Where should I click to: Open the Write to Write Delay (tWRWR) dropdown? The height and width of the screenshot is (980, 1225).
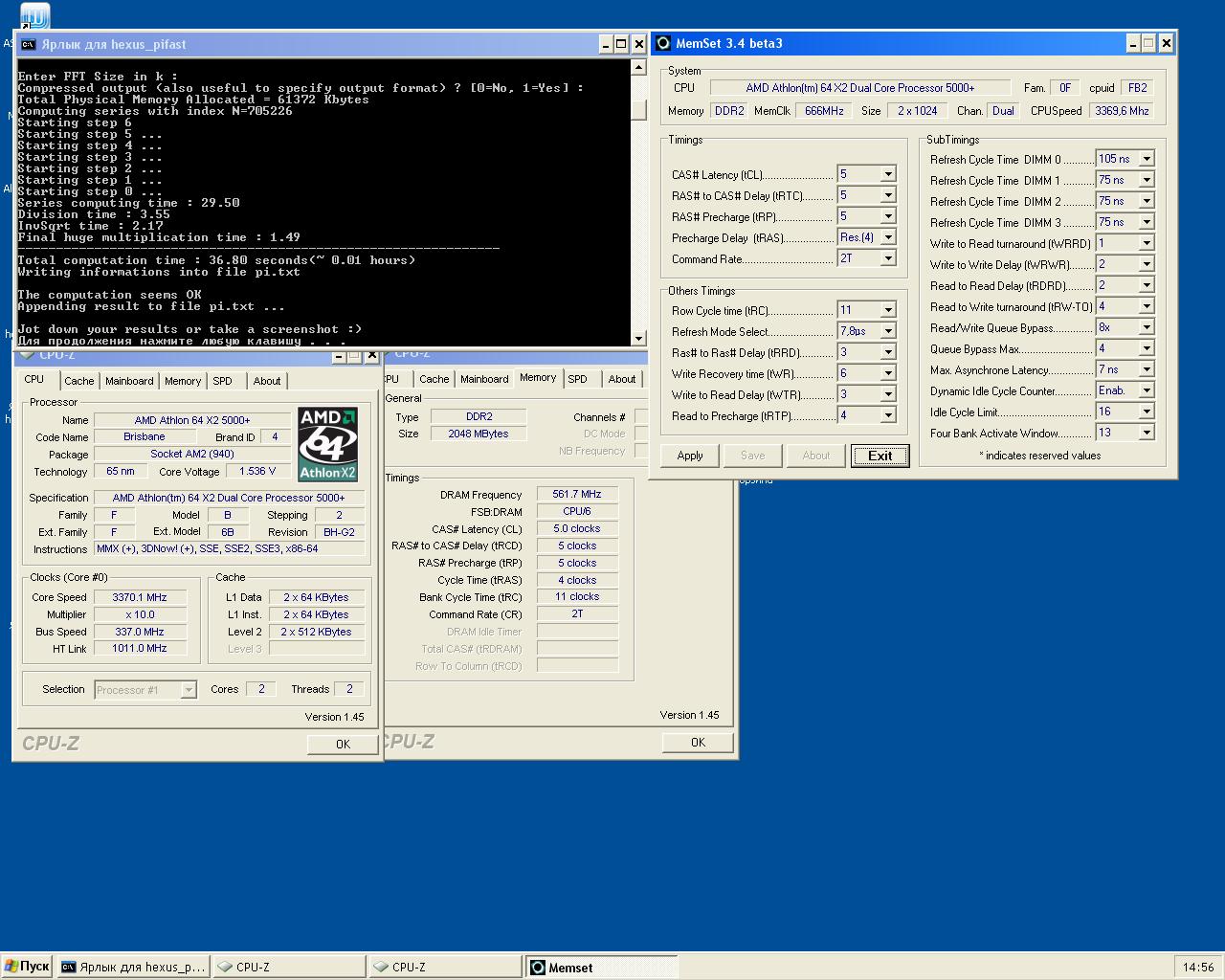coord(1147,264)
